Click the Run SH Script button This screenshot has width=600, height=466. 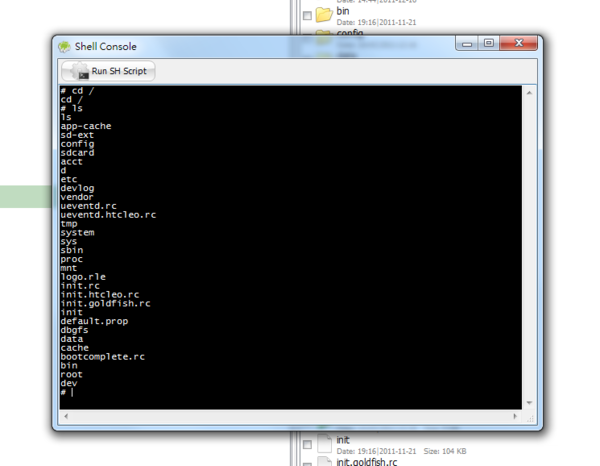click(108, 71)
